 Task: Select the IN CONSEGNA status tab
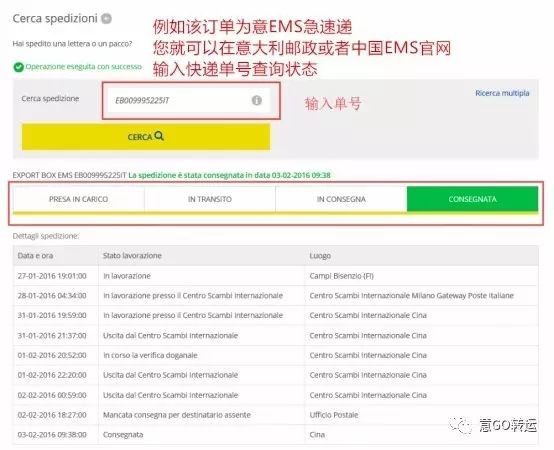(x=341, y=199)
